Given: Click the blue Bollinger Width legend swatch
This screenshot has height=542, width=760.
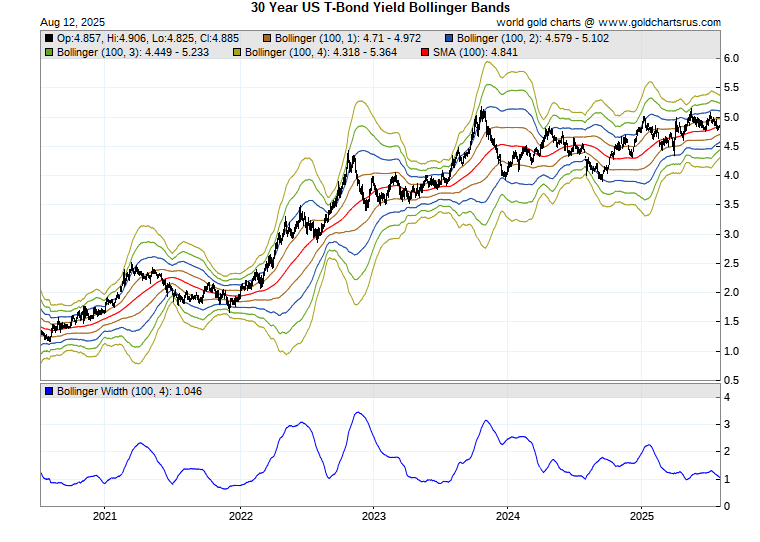Looking at the screenshot, I should click(49, 391).
